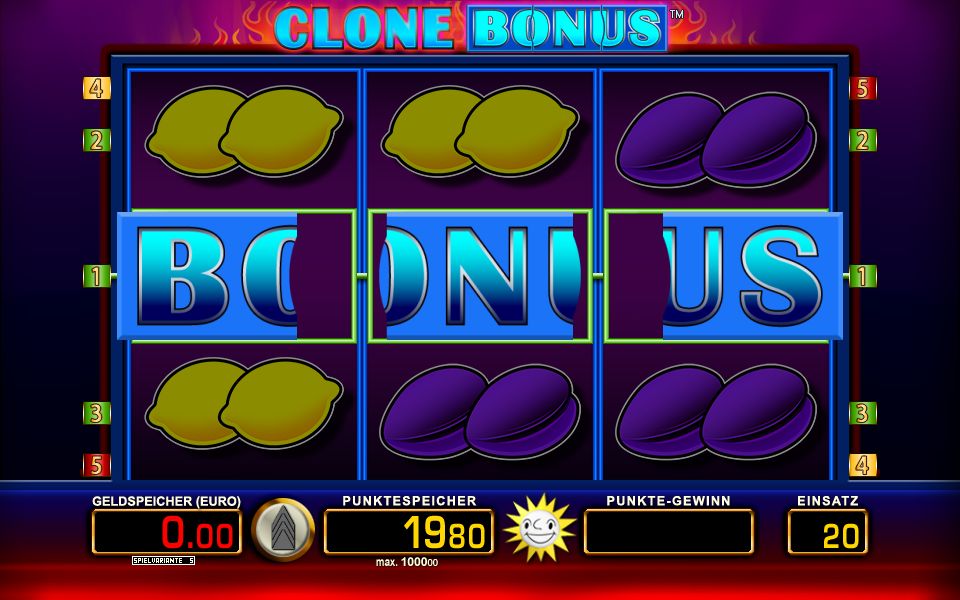Click the Spielvariante 5 label
The image size is (960, 600).
(x=163, y=560)
